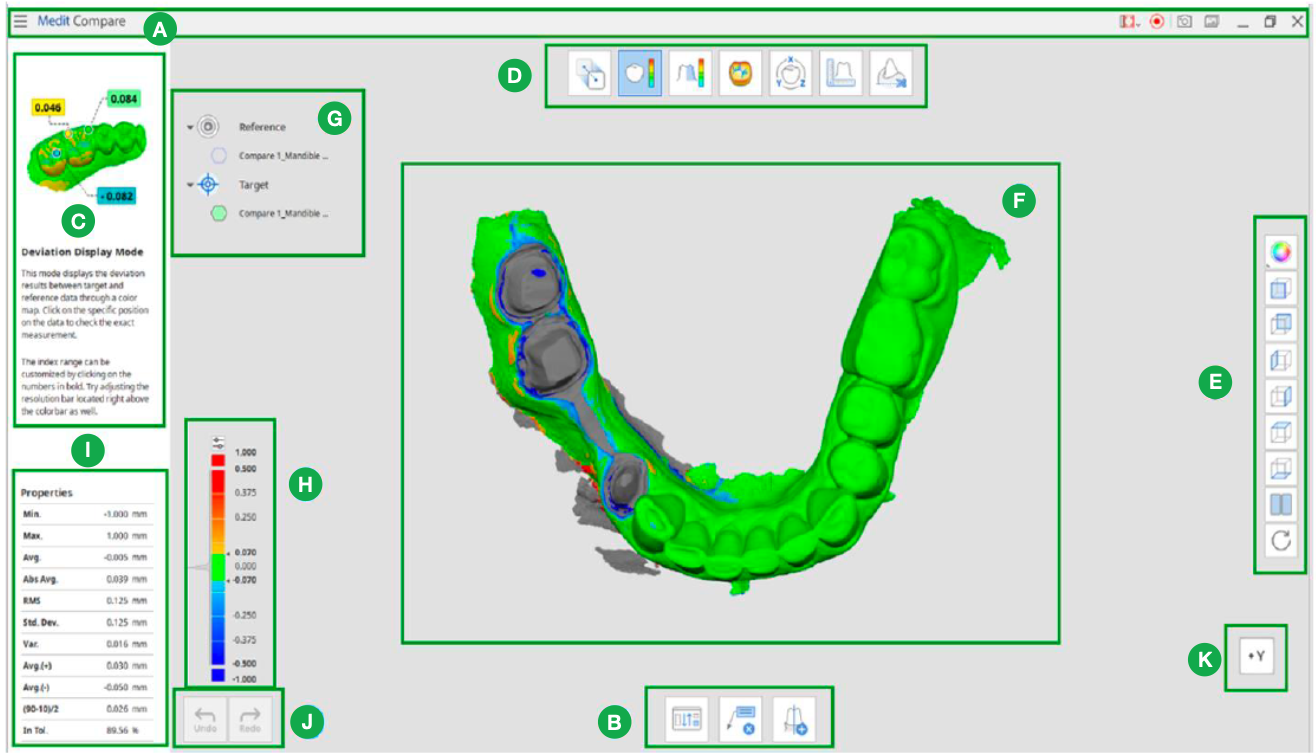
Task: Open the data alignment tool in top toolbar
Action: (x=591, y=74)
